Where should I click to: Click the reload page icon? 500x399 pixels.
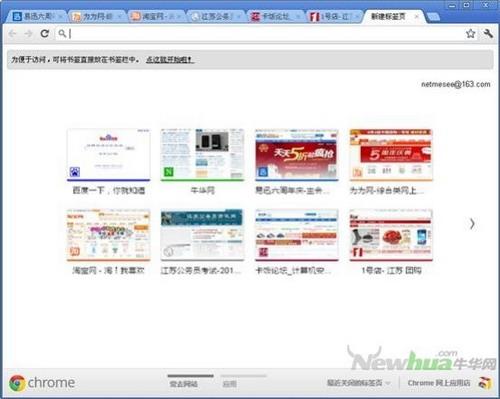tap(45, 33)
